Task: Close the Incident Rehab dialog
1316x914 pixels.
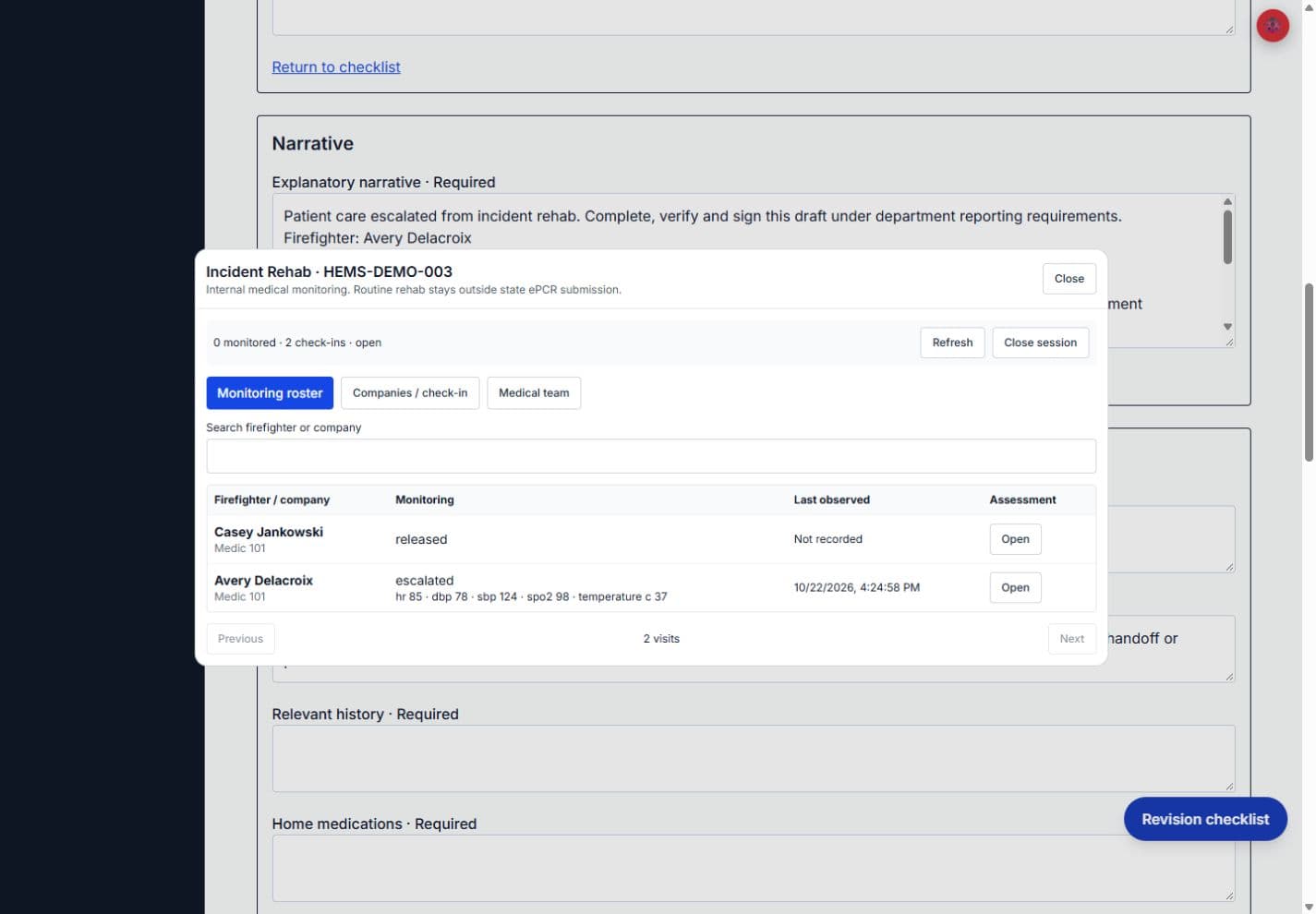Action: coord(1069,279)
